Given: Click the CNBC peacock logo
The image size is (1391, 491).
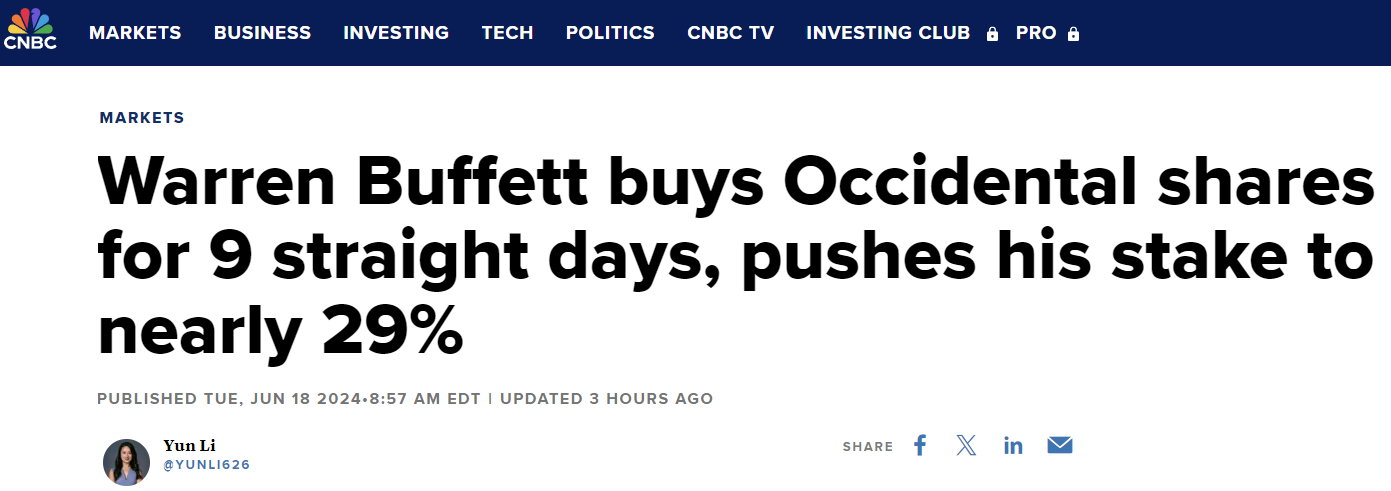Looking at the screenshot, I should pyautogui.click(x=30, y=28).
